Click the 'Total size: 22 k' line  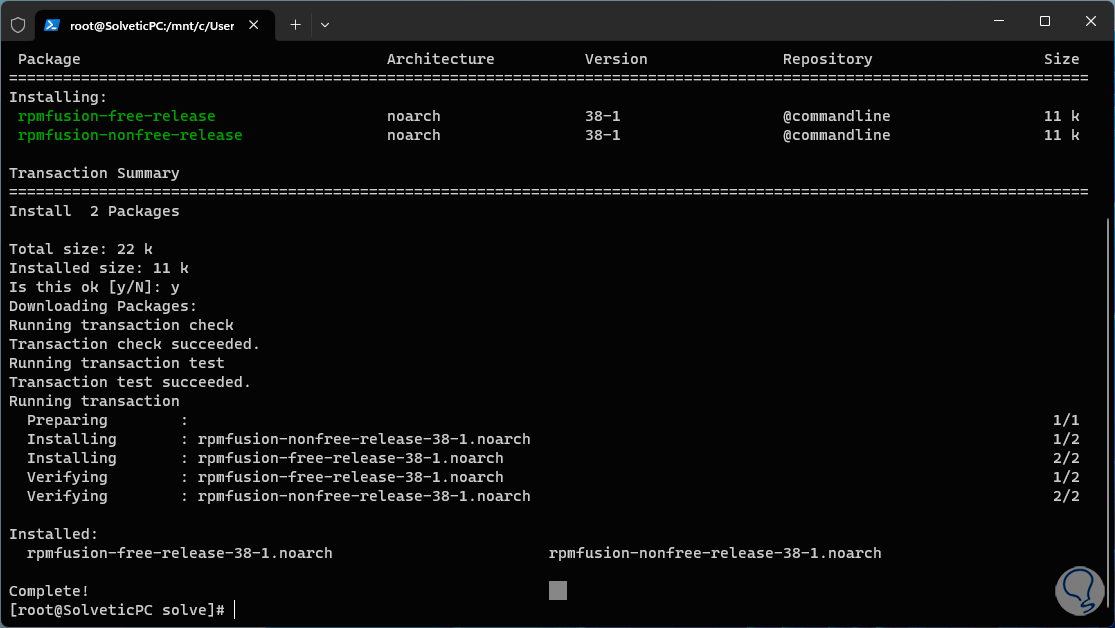tap(80, 249)
